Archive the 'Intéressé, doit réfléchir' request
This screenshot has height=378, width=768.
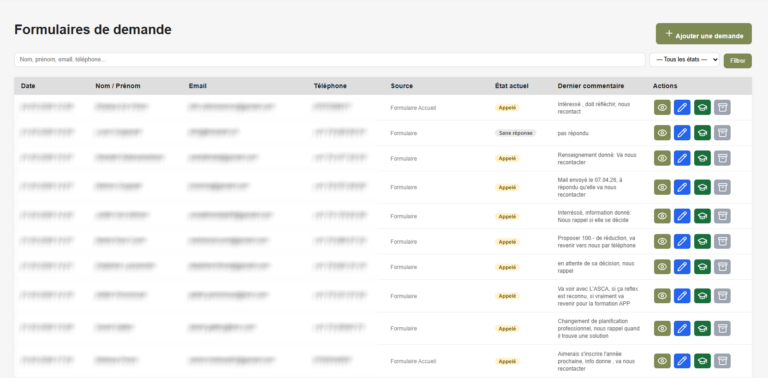pos(722,107)
